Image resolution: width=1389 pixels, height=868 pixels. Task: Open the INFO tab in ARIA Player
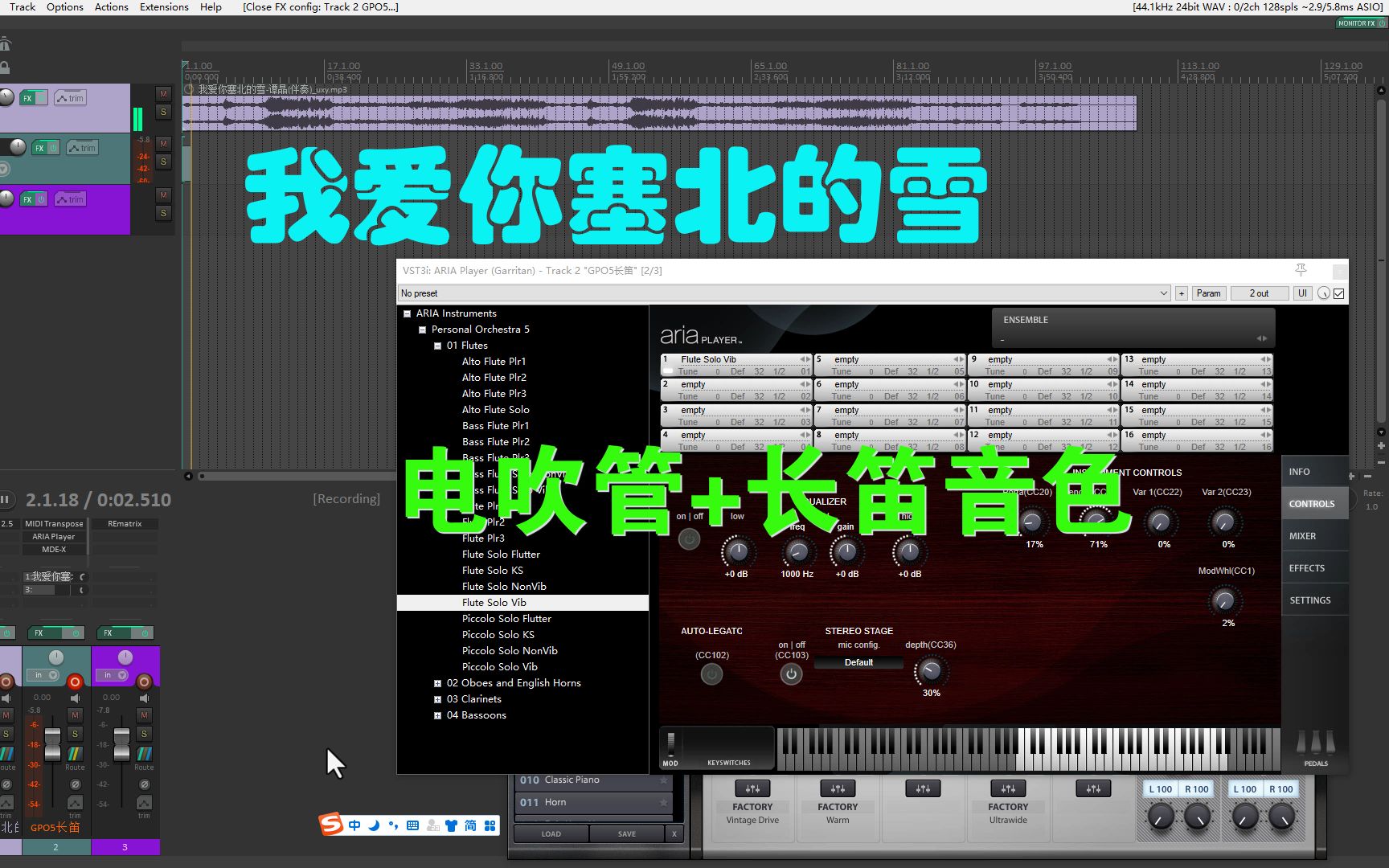click(1315, 472)
